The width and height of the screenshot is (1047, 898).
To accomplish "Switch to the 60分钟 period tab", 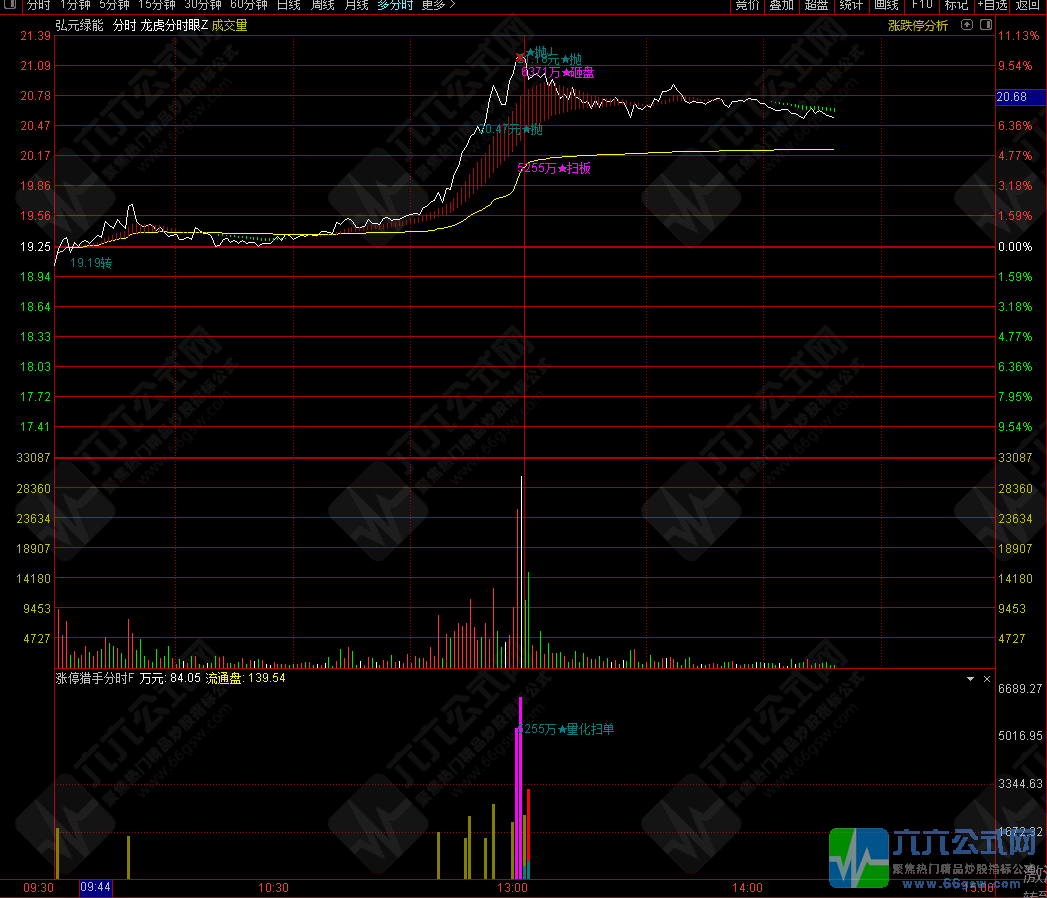I will 249,5.
